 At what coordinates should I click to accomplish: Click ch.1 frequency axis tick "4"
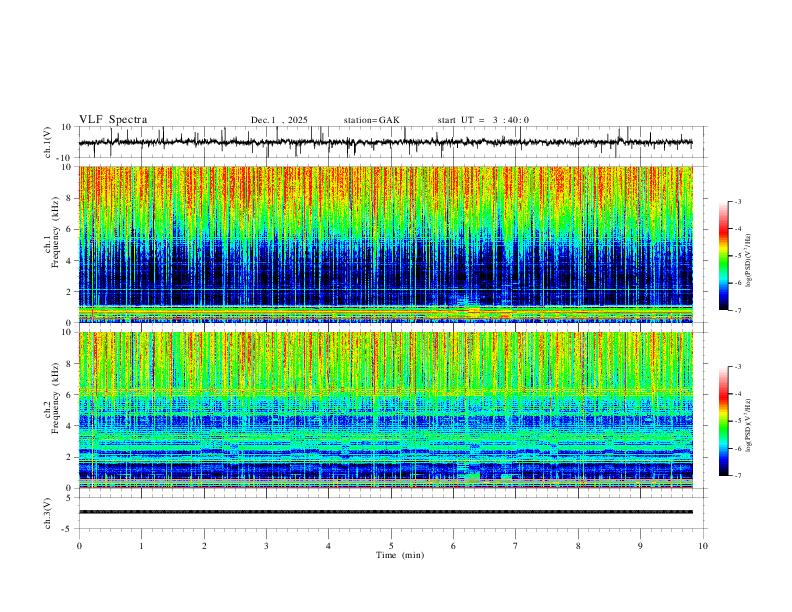point(69,261)
